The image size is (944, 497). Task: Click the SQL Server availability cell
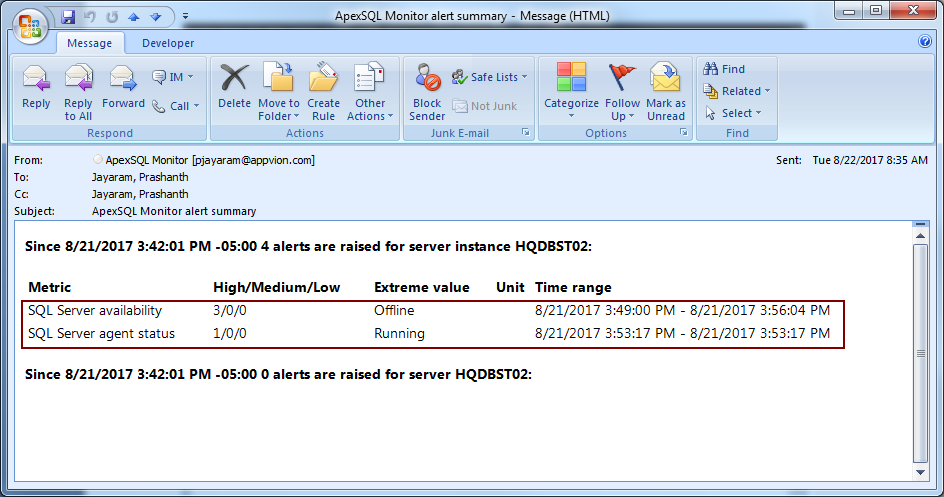(x=95, y=310)
